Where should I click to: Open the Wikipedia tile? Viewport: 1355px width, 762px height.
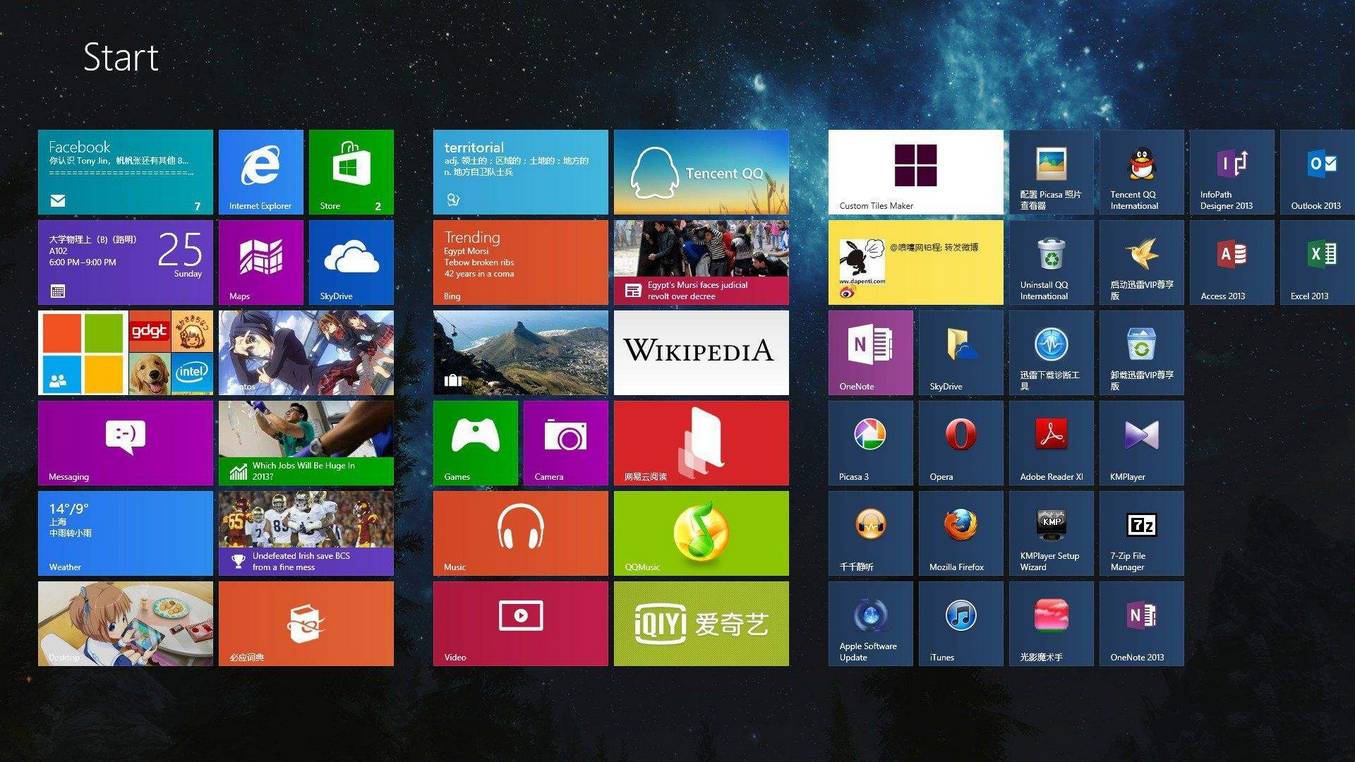[x=700, y=352]
